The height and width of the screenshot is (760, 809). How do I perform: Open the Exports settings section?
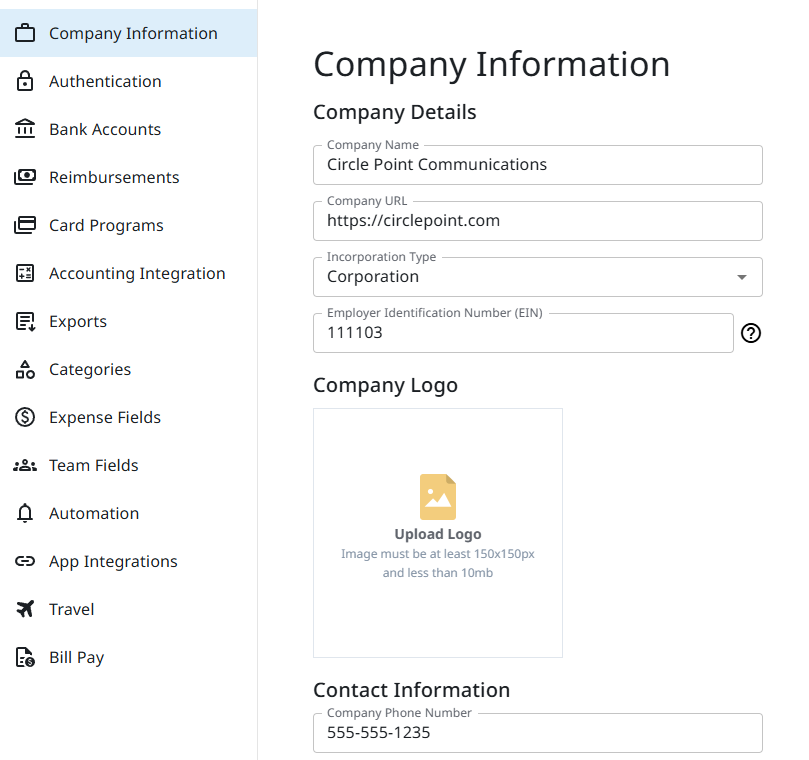(78, 321)
